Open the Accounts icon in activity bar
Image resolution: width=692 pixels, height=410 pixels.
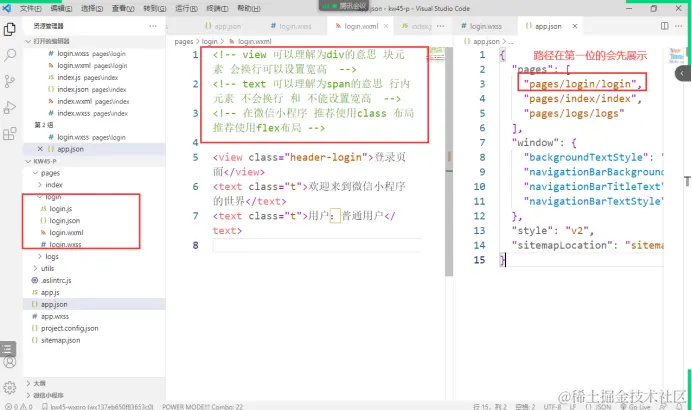click(x=10, y=362)
